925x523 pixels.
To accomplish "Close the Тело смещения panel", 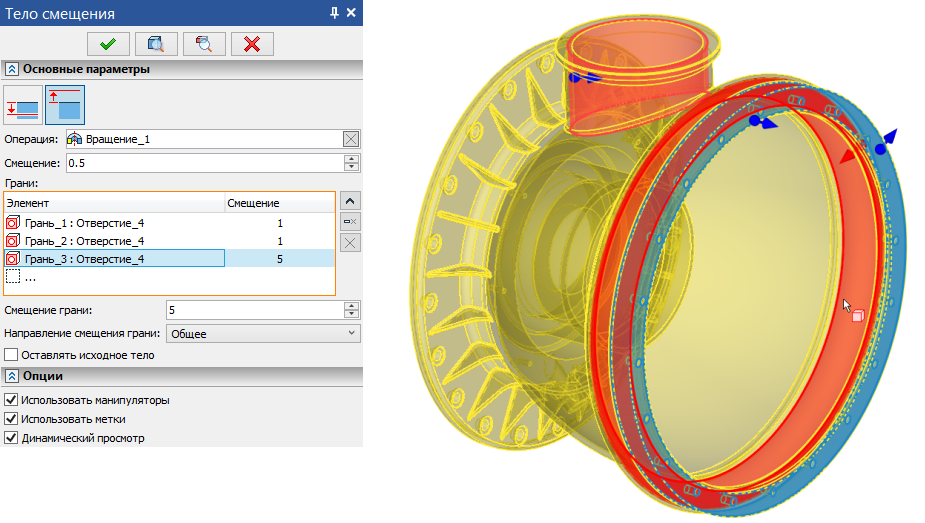I will click(351, 12).
